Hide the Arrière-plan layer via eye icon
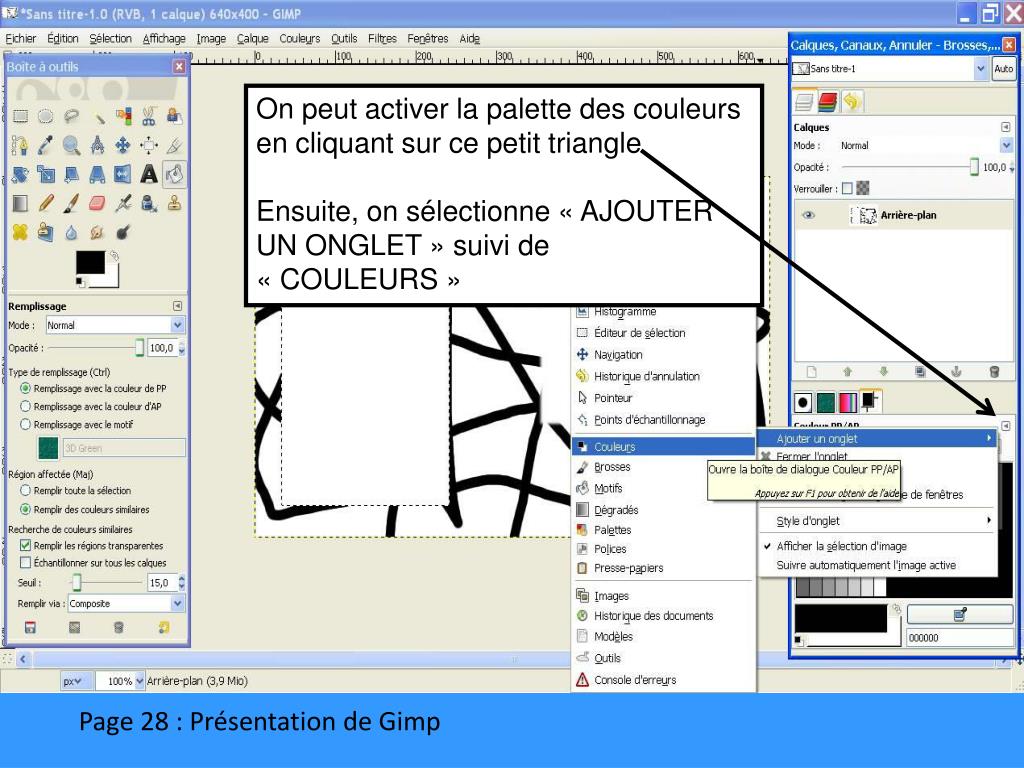This screenshot has height=768, width=1024. coord(808,215)
